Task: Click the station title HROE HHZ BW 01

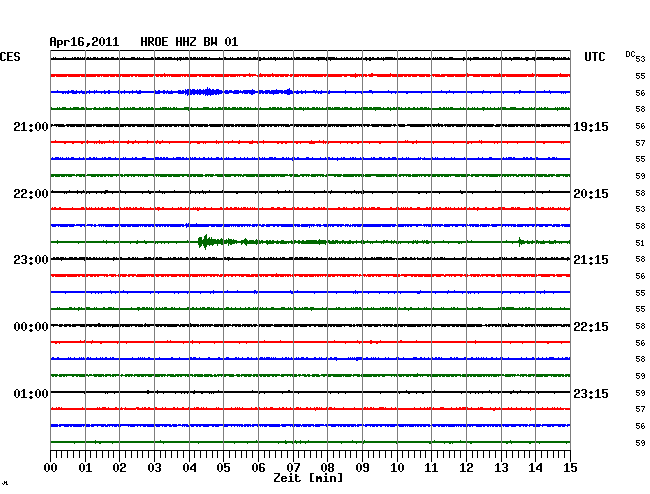Action: coord(189,42)
